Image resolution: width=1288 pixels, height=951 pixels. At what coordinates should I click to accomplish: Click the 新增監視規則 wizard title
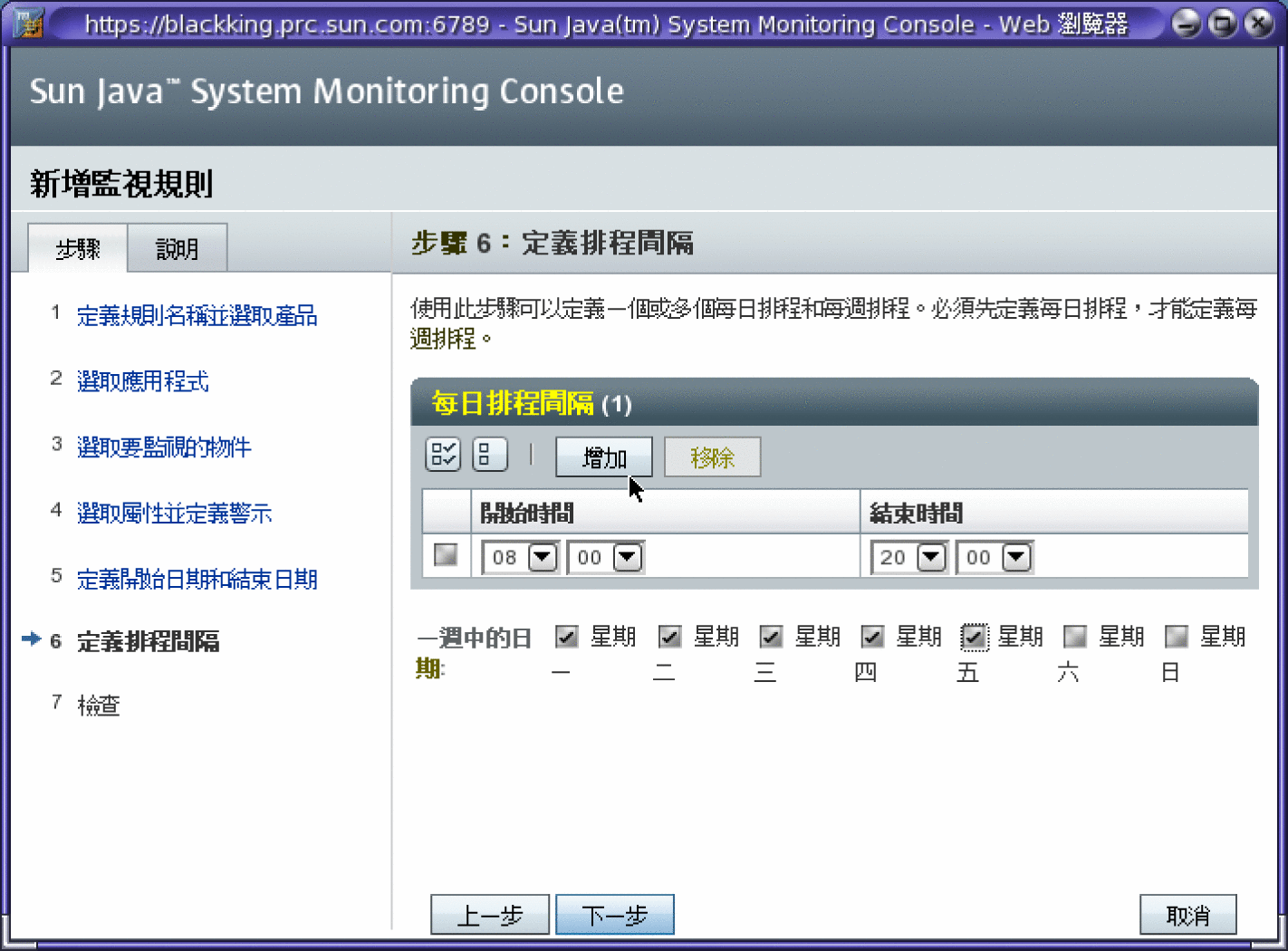(121, 184)
